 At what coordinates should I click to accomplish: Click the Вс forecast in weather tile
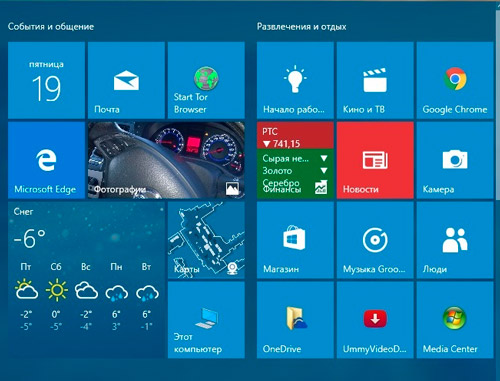coord(86,297)
